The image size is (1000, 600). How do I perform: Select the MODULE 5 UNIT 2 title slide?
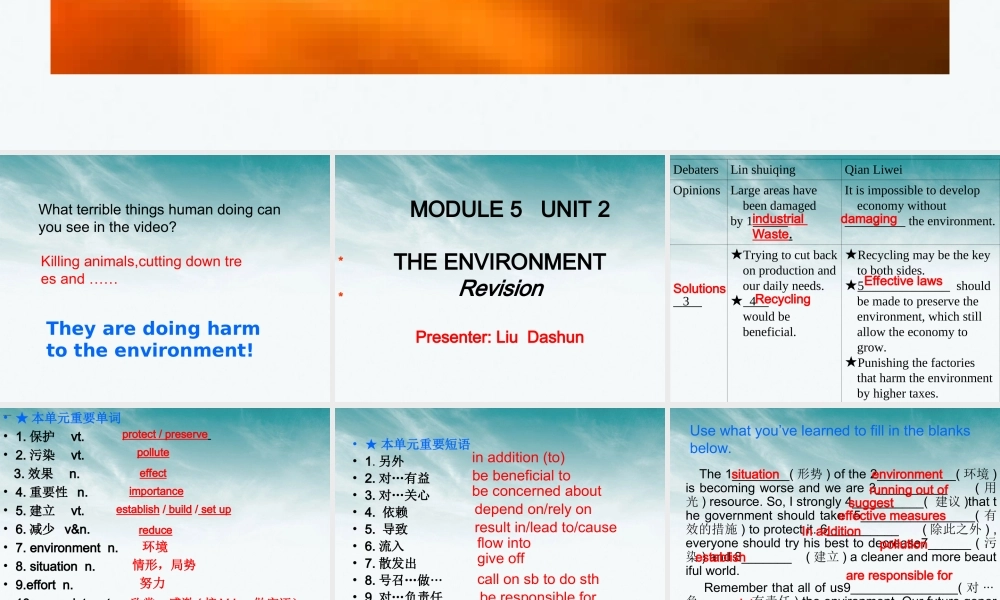pos(500,279)
